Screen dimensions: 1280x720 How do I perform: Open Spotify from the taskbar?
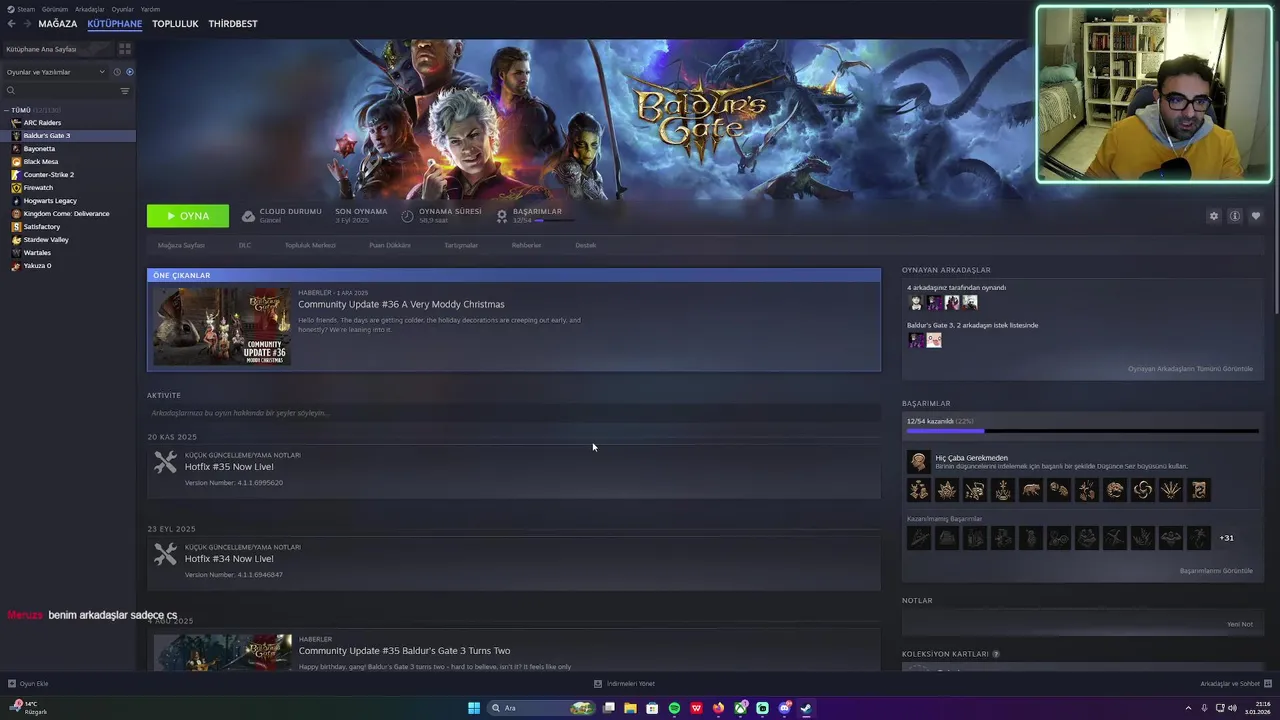[x=674, y=708]
